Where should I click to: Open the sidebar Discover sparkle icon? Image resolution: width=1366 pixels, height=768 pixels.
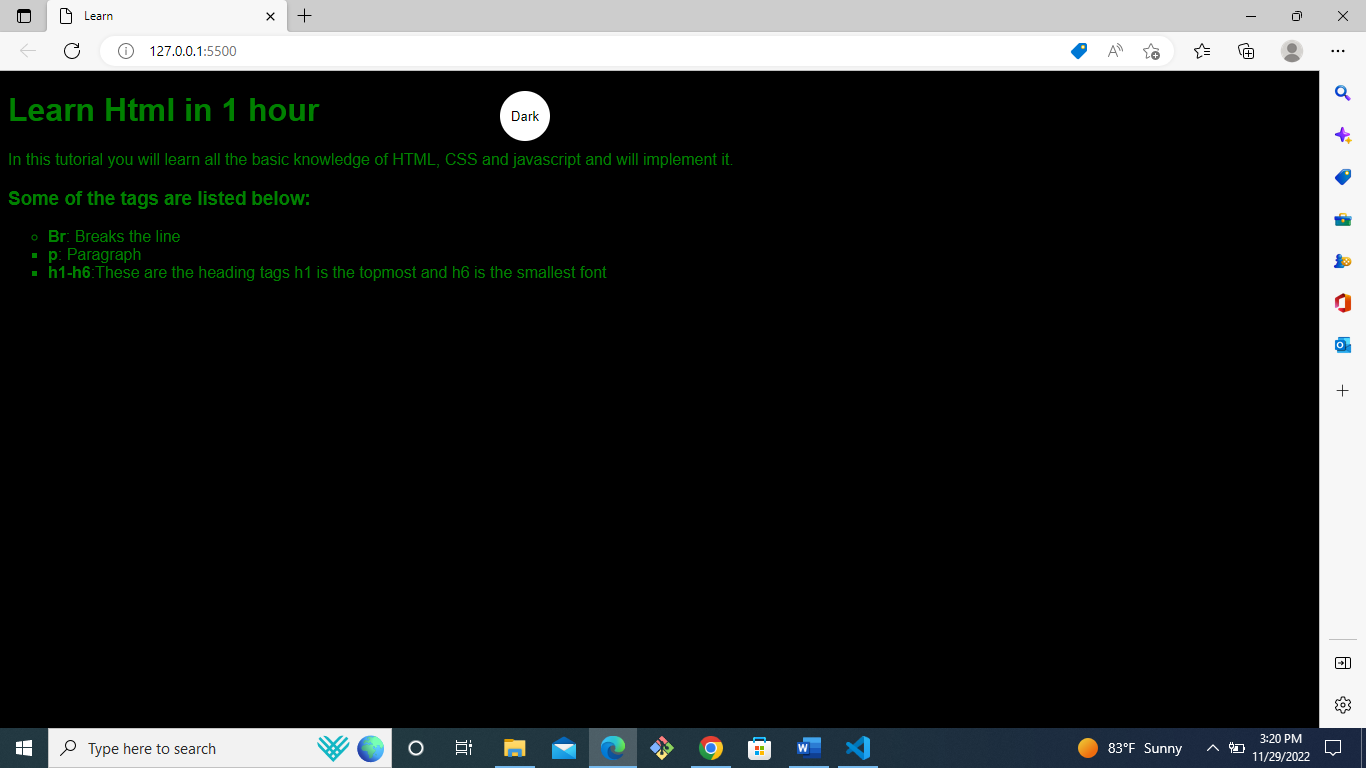point(1343,135)
